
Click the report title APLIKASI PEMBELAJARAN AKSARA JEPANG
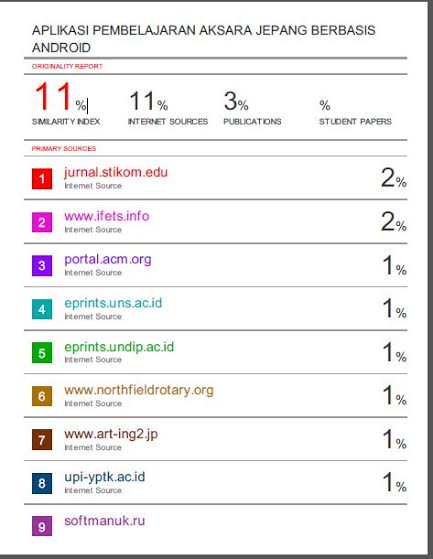point(203,39)
